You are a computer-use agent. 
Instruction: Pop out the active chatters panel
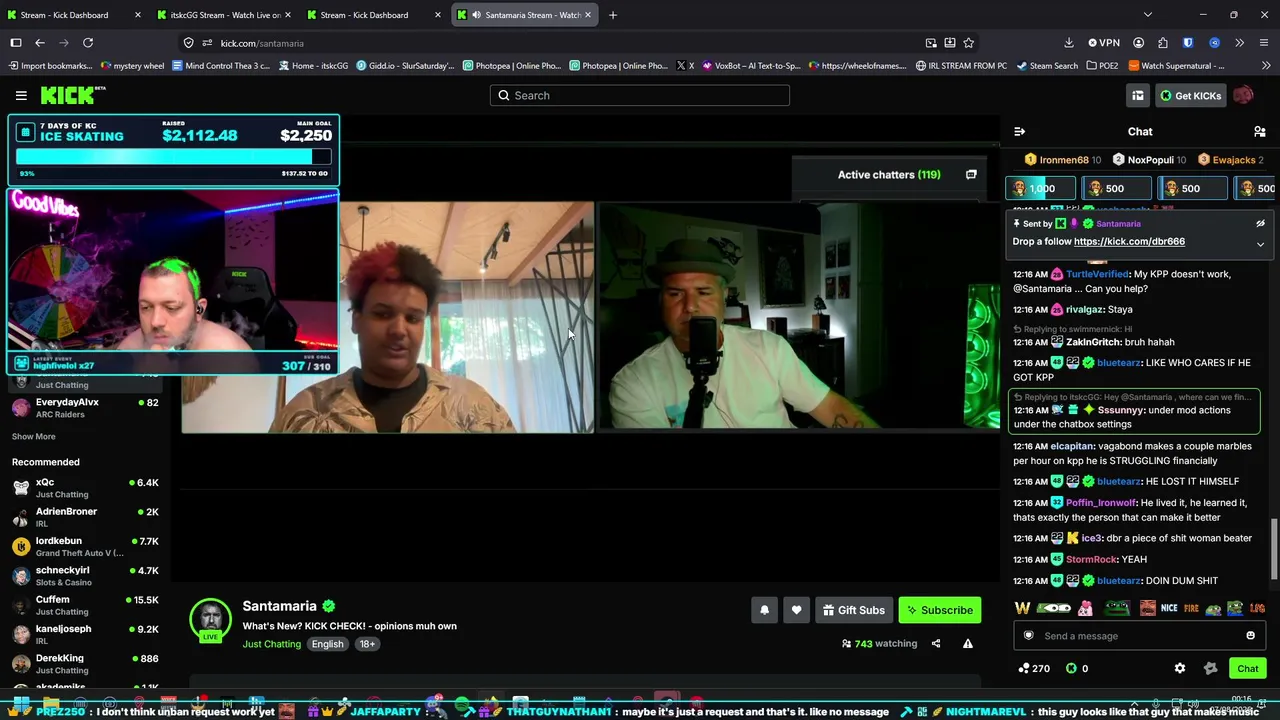pyautogui.click(x=971, y=174)
